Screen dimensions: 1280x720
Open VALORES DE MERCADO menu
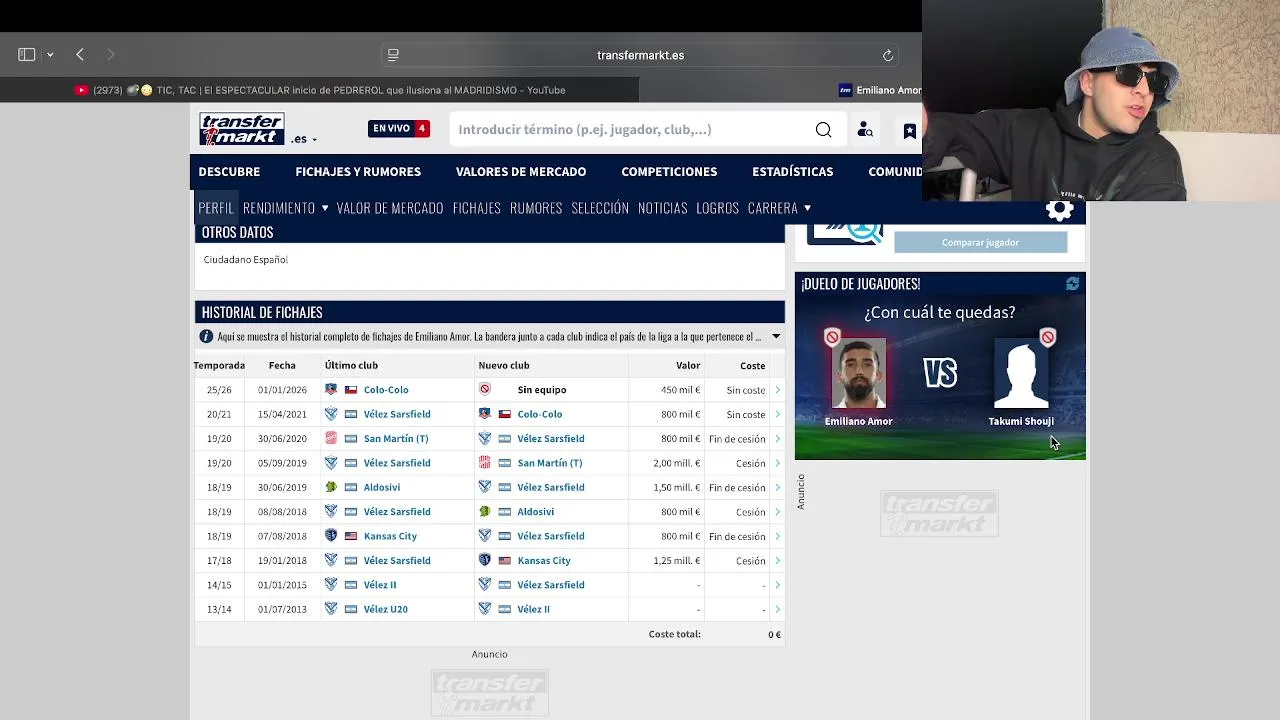point(521,172)
